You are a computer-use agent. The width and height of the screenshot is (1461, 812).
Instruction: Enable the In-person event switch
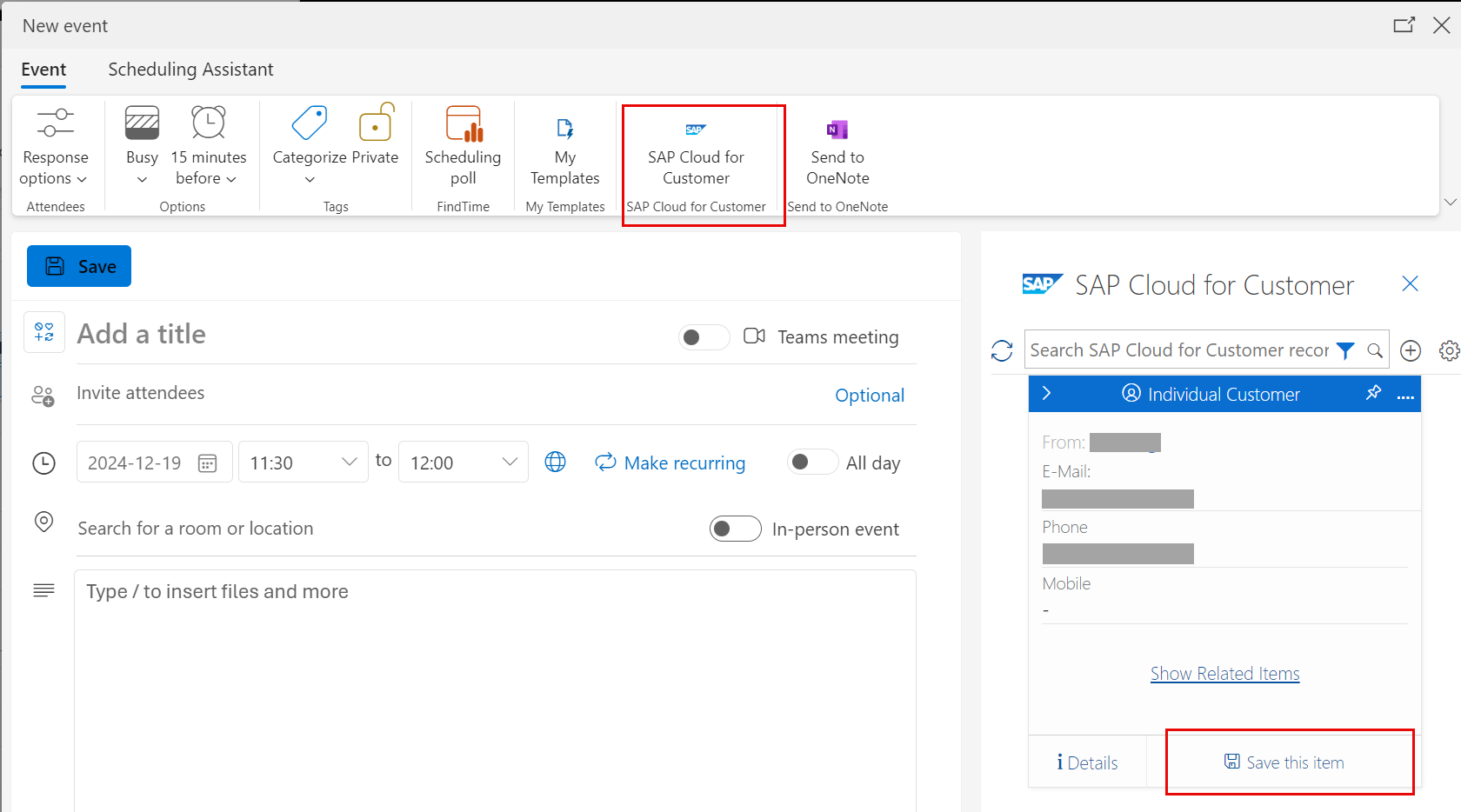coord(735,529)
